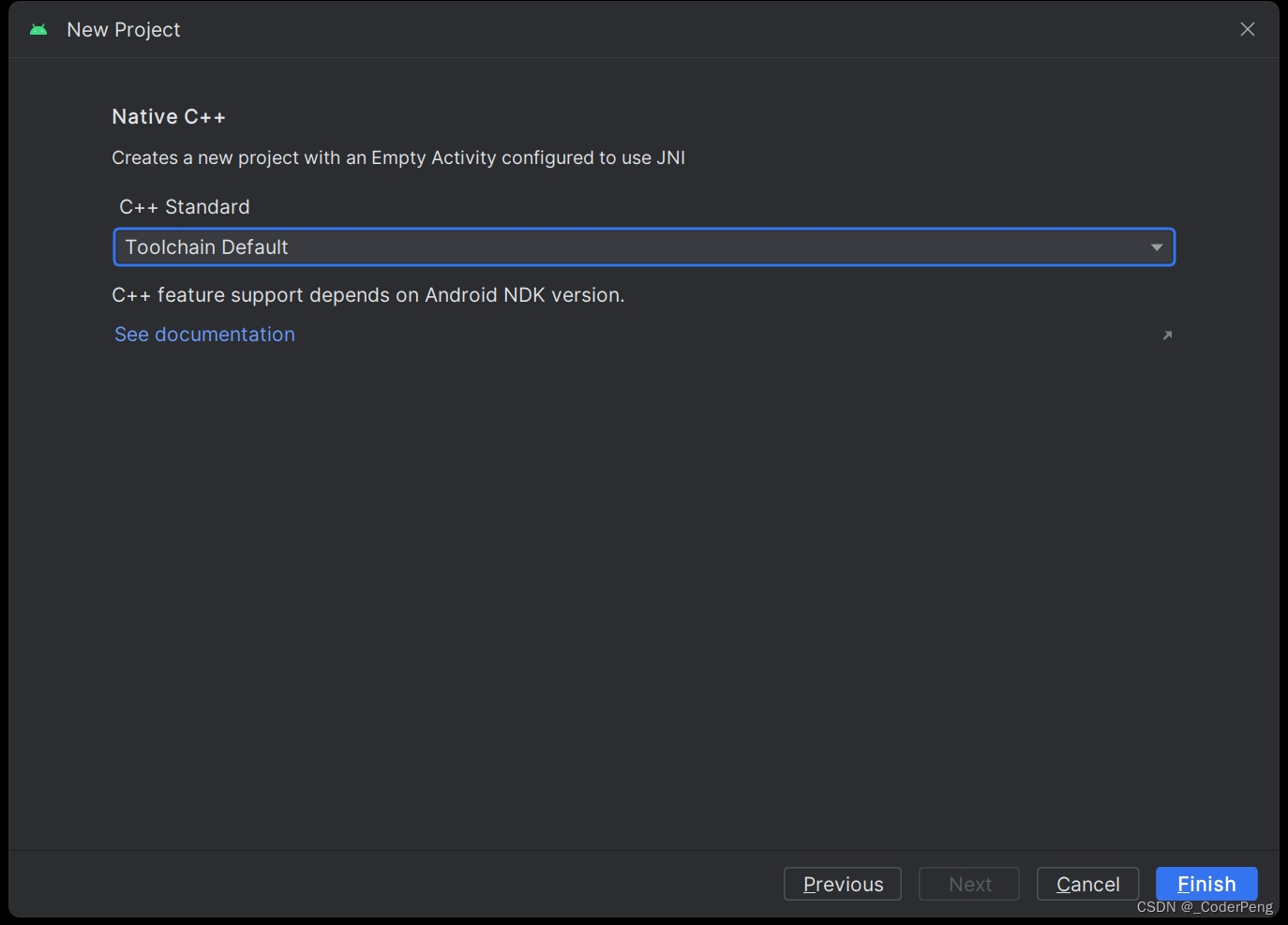Open the C++ Standard combo box
The width and height of the screenshot is (1288, 925).
tap(644, 247)
